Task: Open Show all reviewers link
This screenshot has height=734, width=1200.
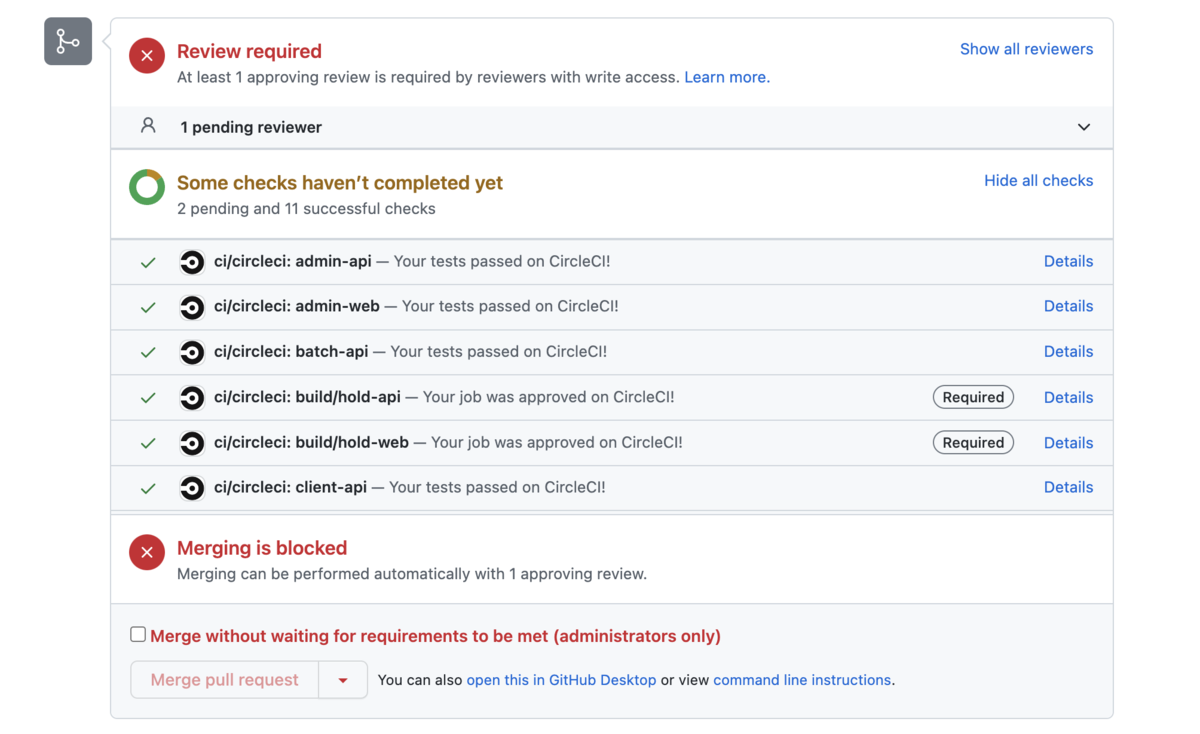Action: coord(1026,49)
